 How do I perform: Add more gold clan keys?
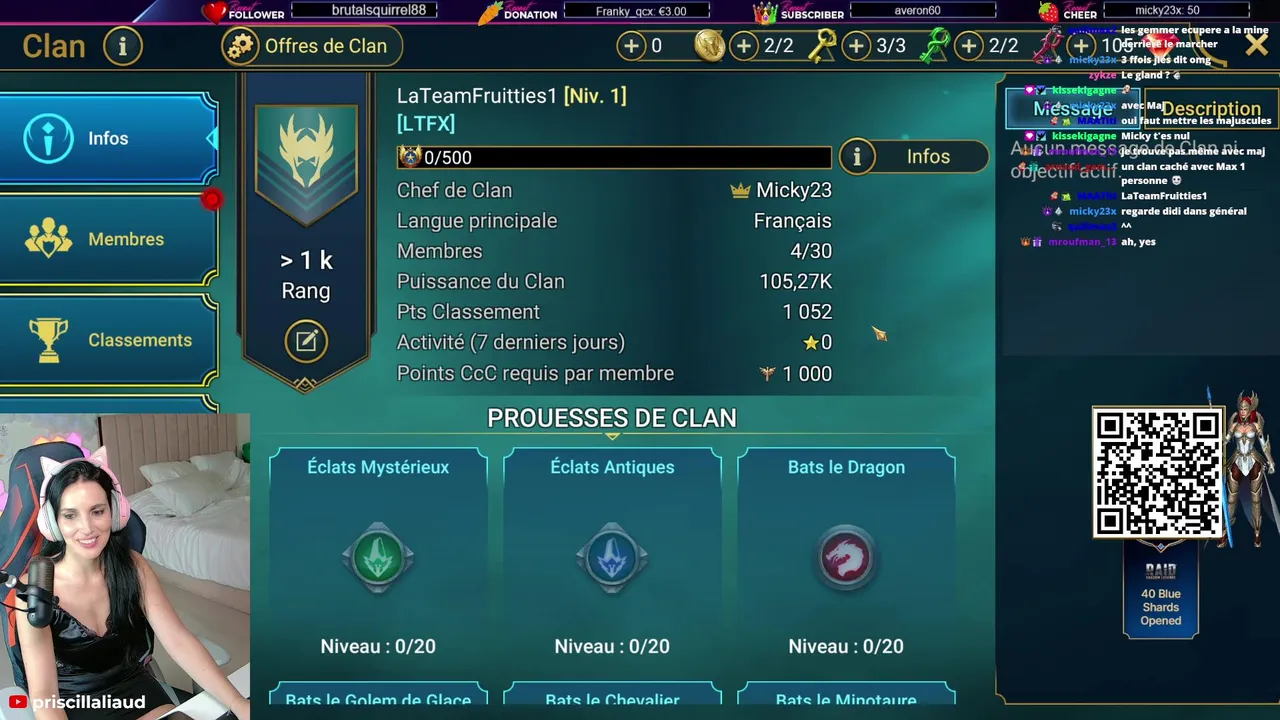click(744, 46)
